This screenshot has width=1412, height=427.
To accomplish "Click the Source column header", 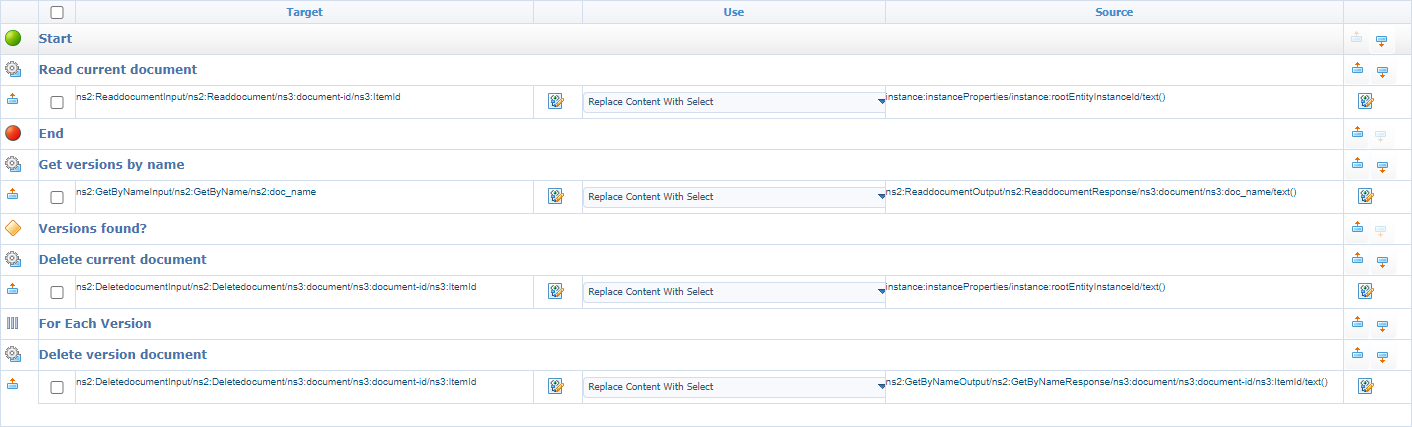I will 1114,12.
